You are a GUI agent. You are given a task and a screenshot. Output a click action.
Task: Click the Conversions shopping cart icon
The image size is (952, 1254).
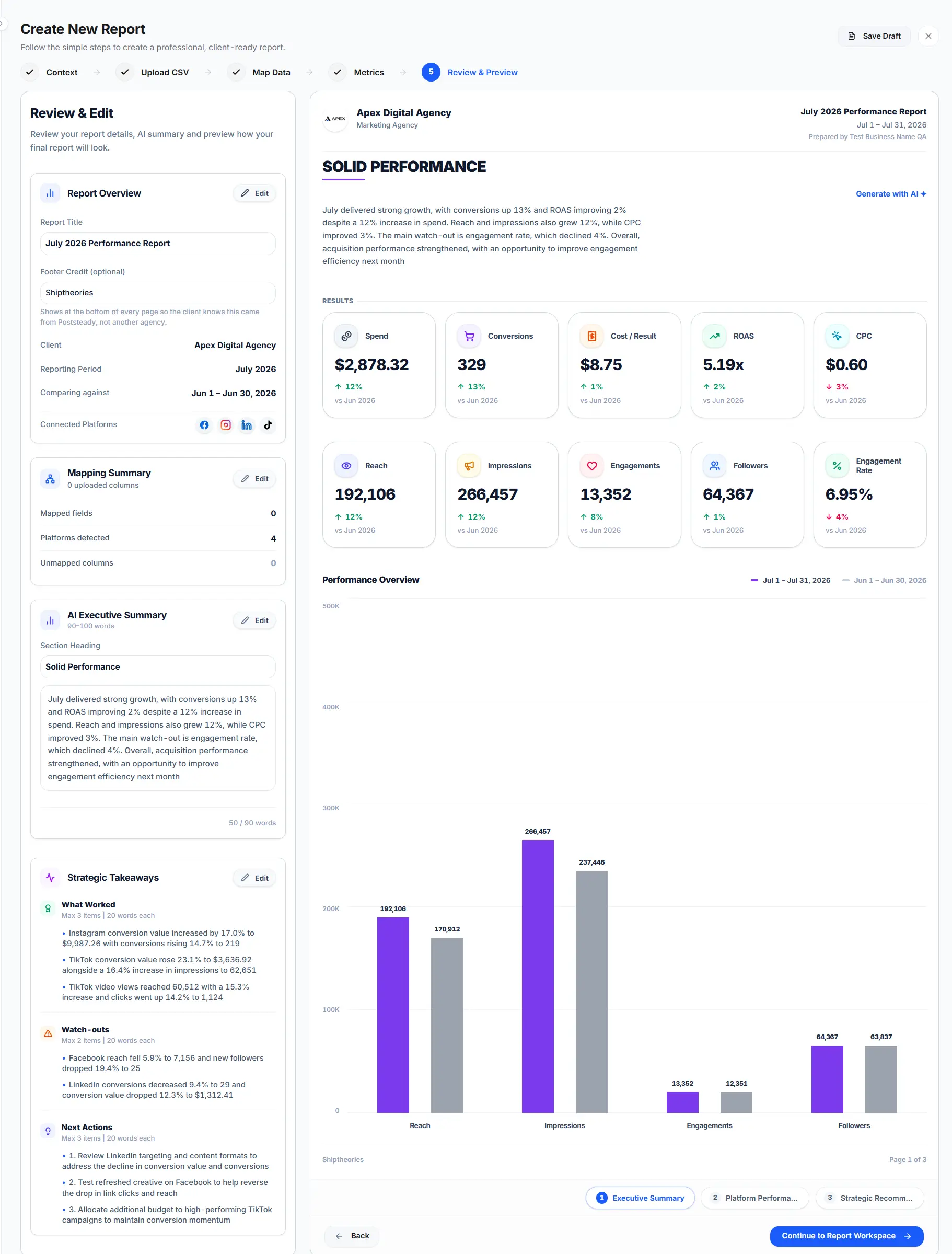click(469, 336)
